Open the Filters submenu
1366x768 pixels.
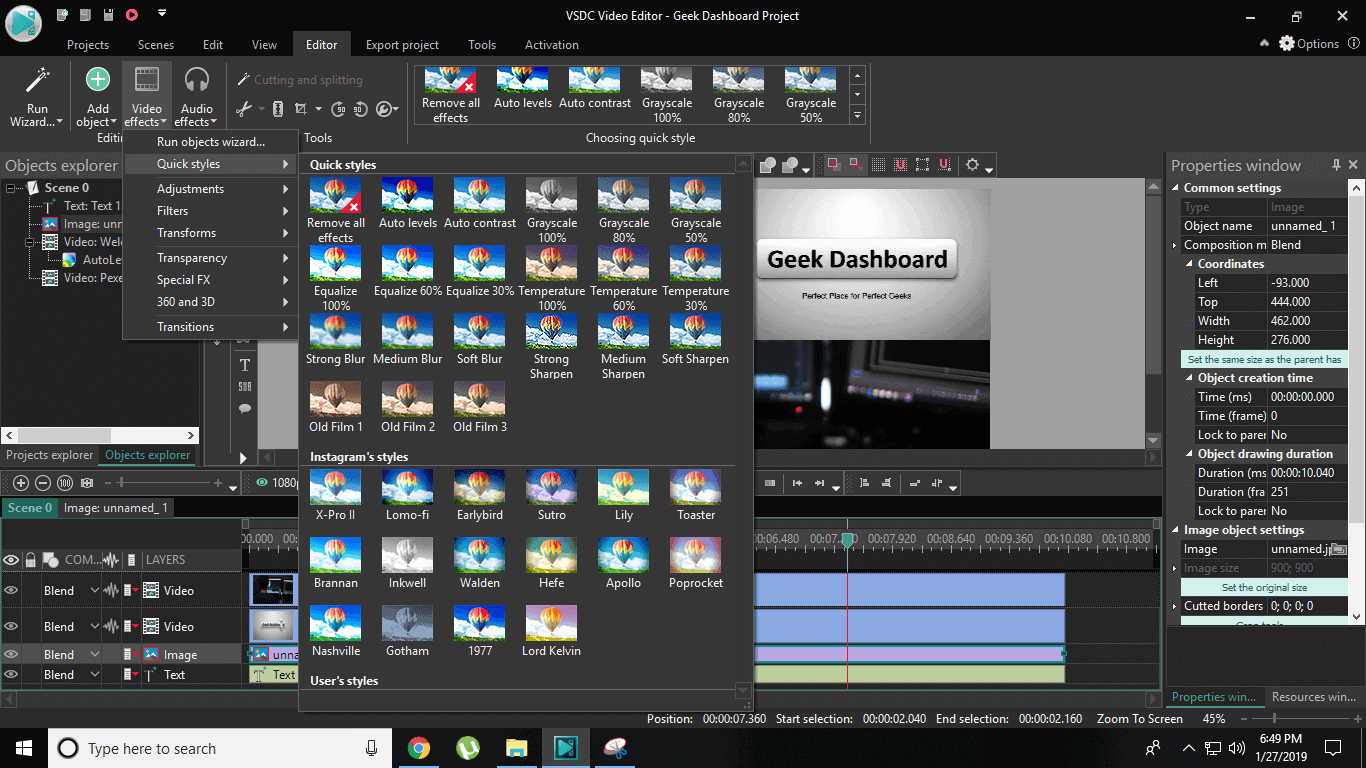[x=211, y=211]
